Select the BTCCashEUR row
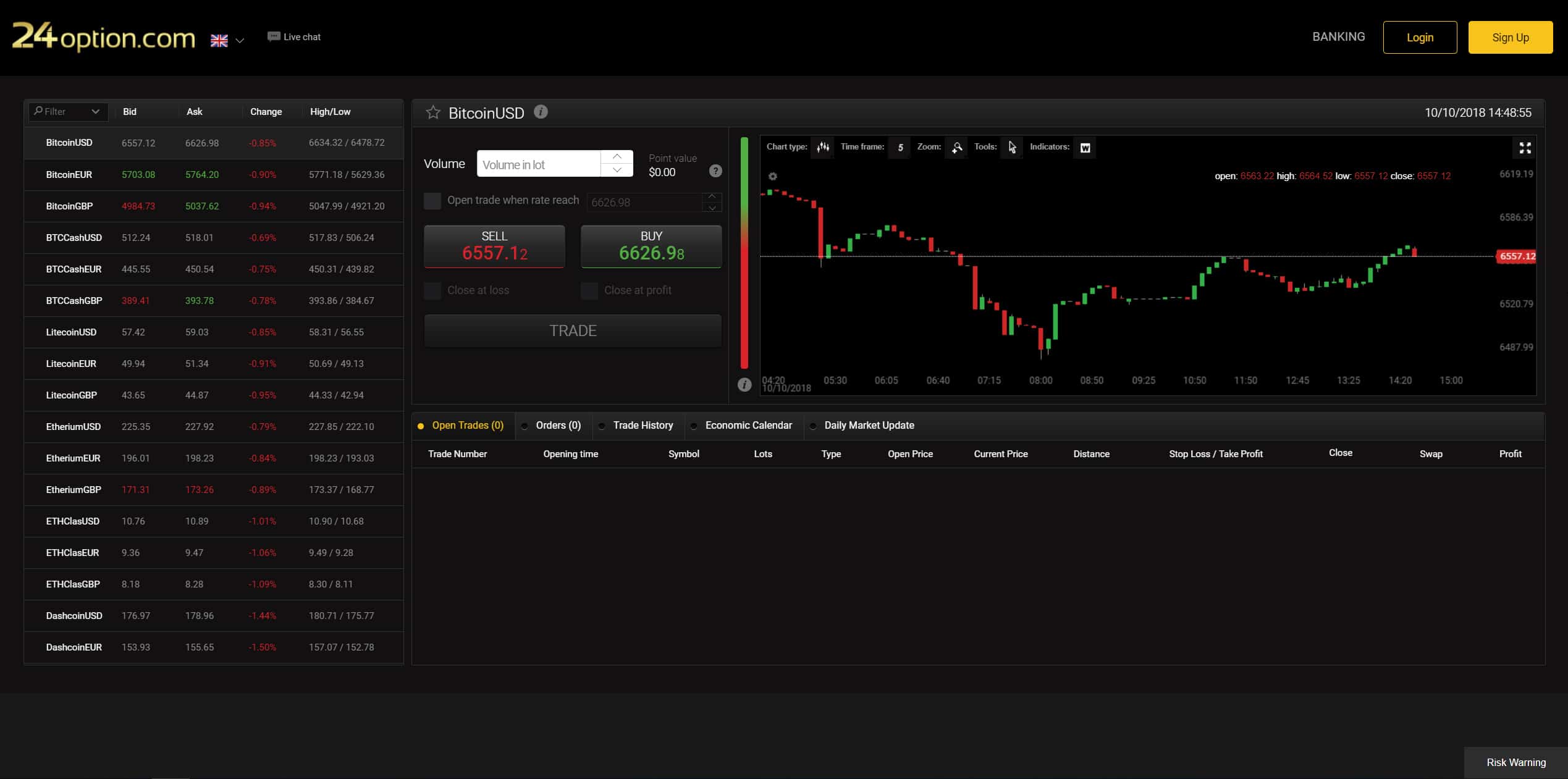 214,269
